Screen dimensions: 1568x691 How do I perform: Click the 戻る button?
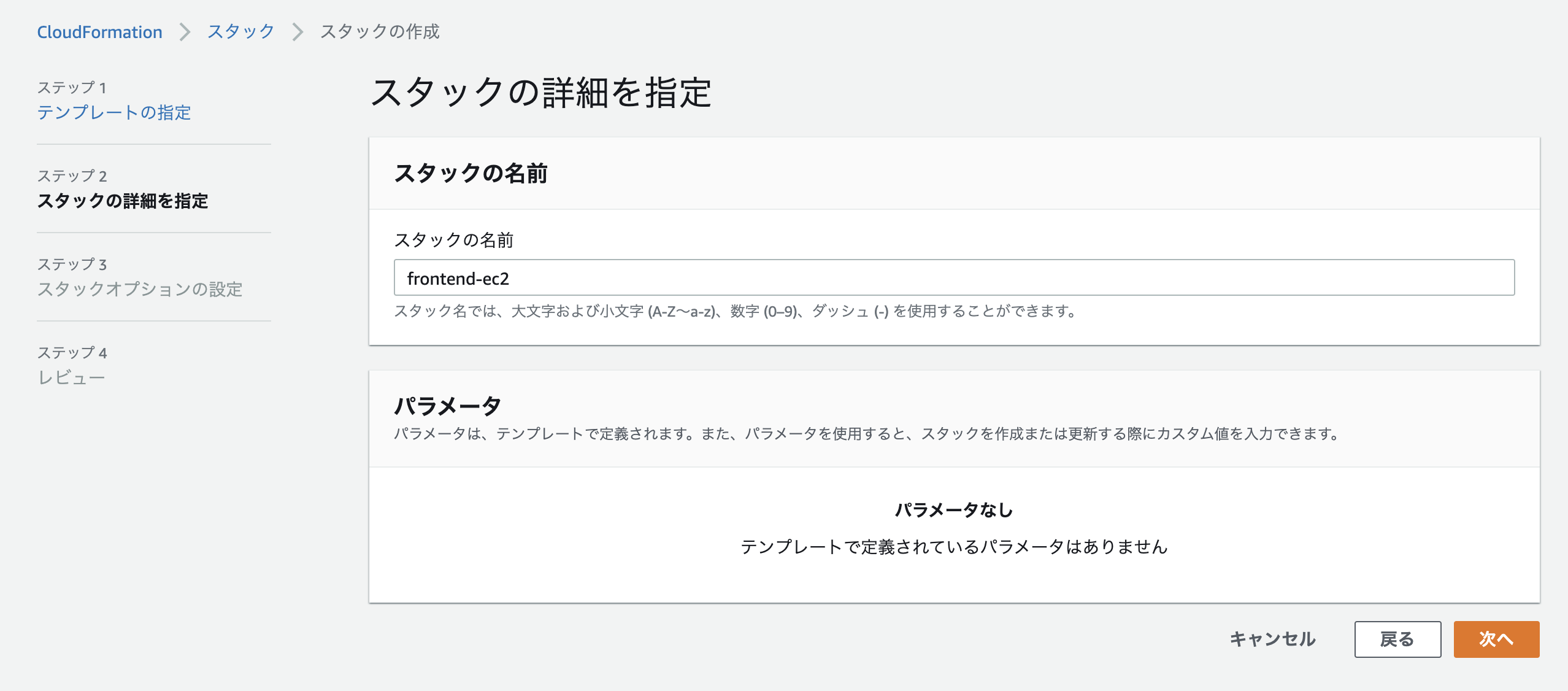point(1397,639)
